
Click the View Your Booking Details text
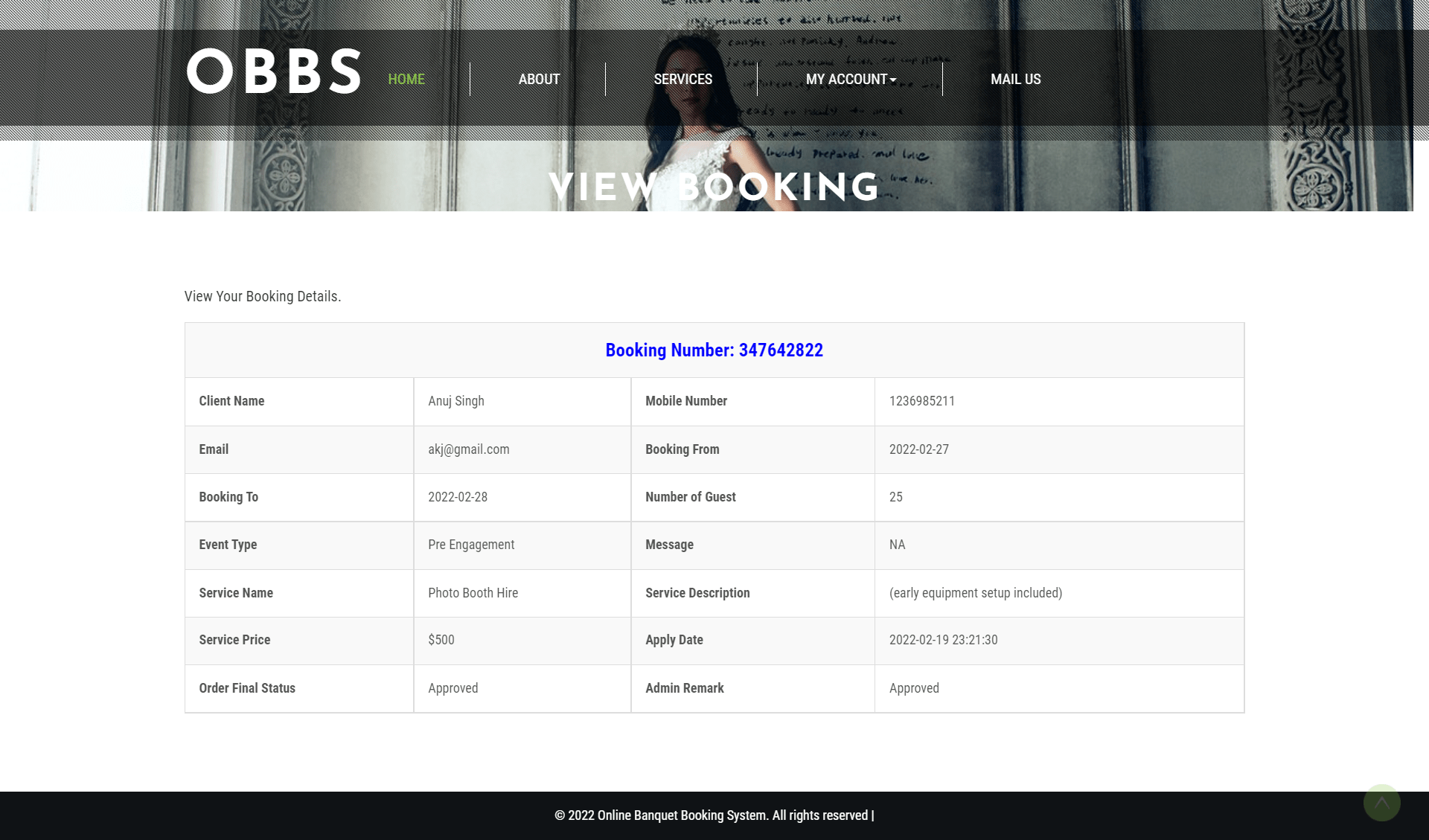(x=262, y=296)
